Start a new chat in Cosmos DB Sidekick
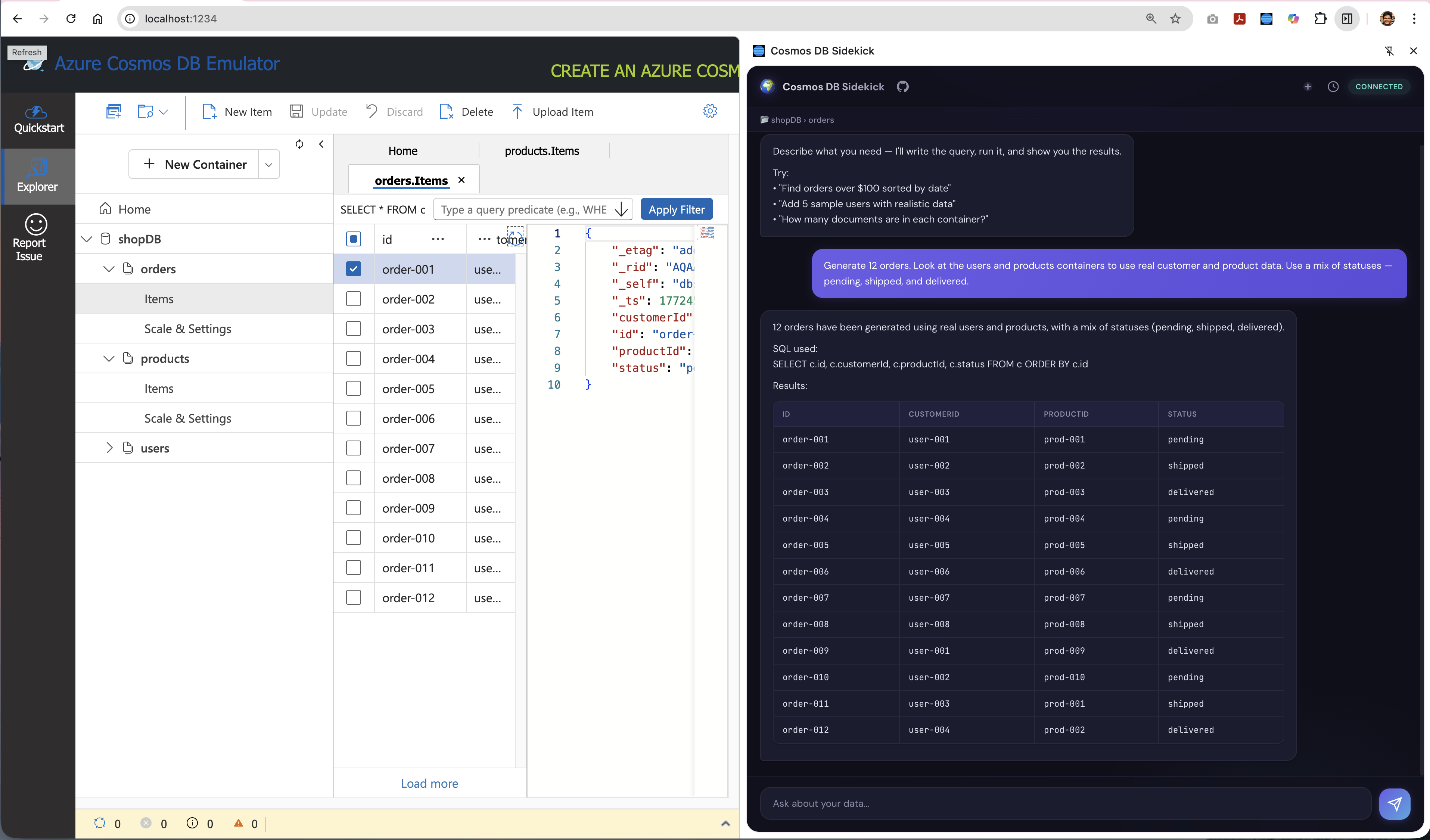The width and height of the screenshot is (1430, 840). [1308, 86]
